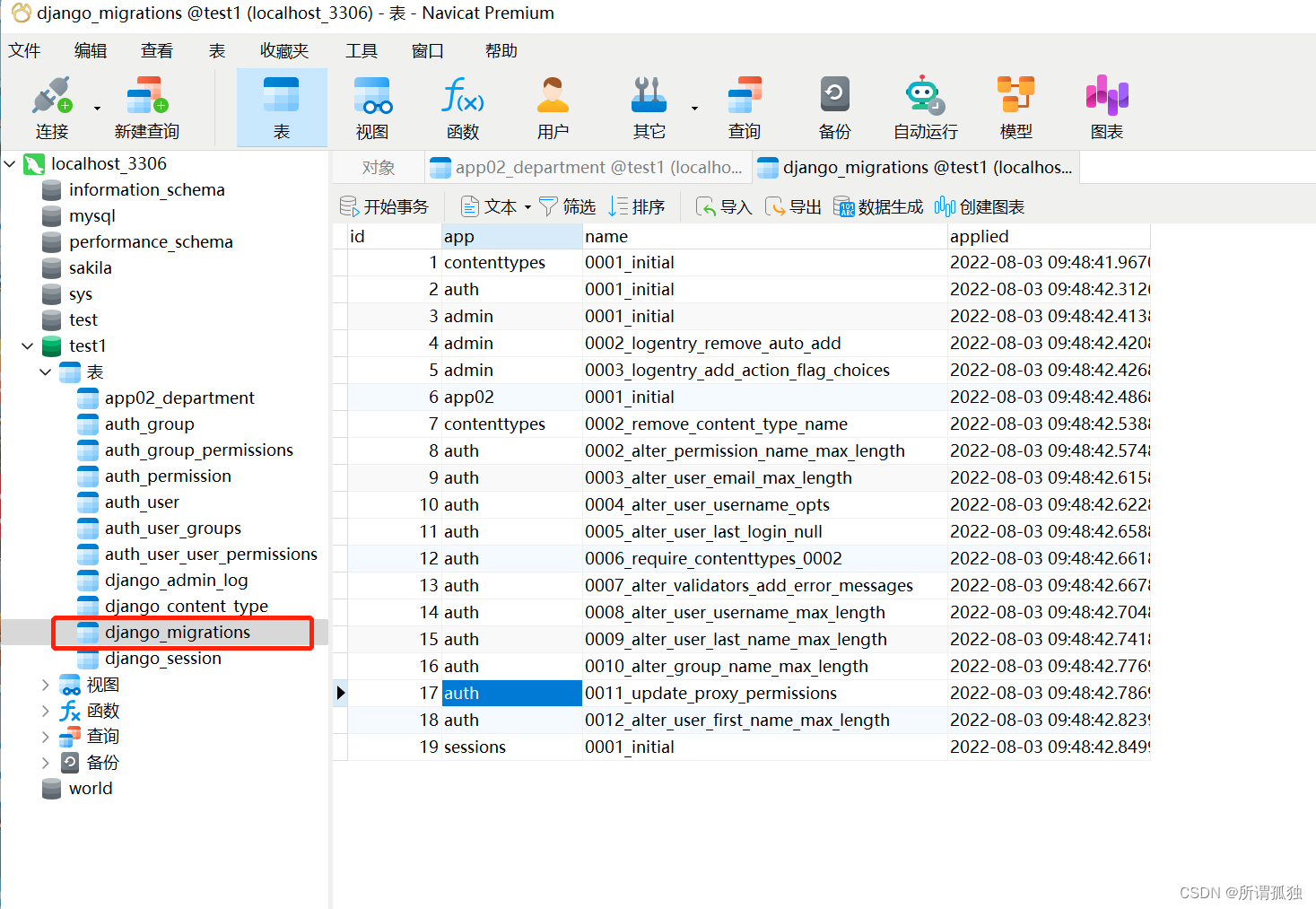Click the Filter (筛选) button
This screenshot has width=1316, height=909.
(567, 207)
